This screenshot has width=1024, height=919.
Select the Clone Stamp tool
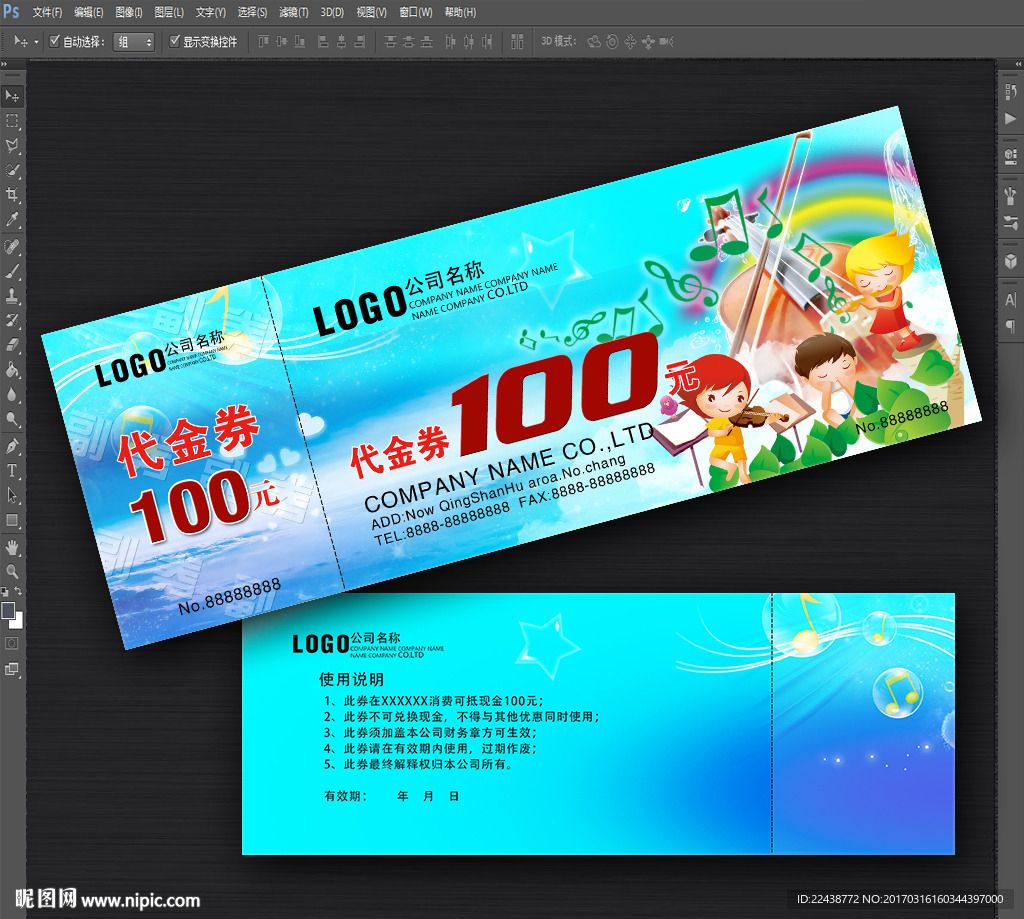tap(12, 296)
